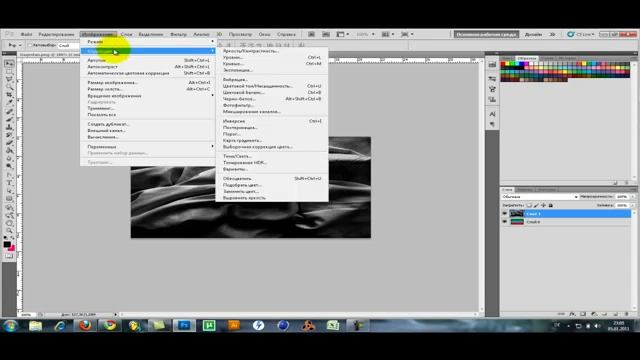640x360 pixels.
Task: Select the Move tool in the toolbox
Action: (x=9, y=64)
